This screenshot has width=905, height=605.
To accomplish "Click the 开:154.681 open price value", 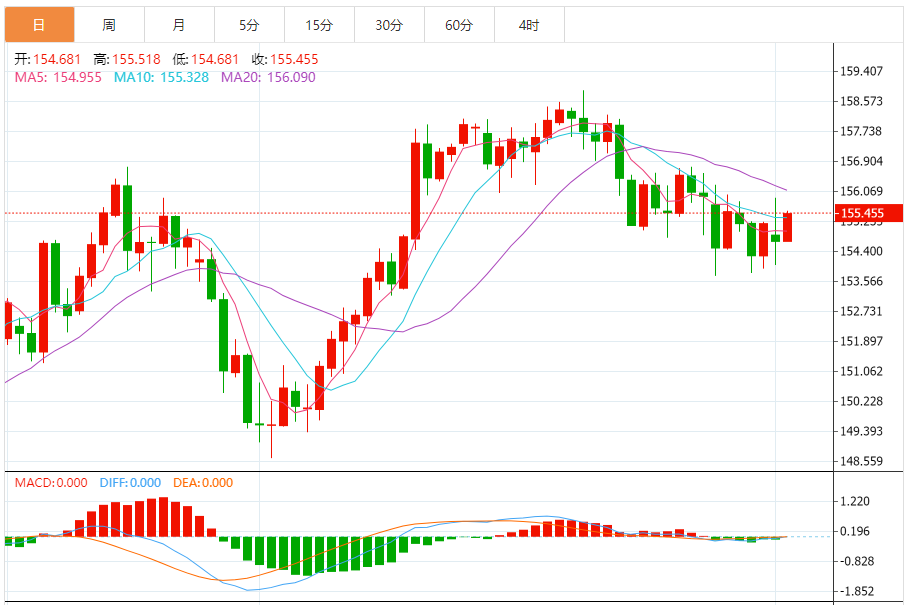I will click(x=47, y=59).
